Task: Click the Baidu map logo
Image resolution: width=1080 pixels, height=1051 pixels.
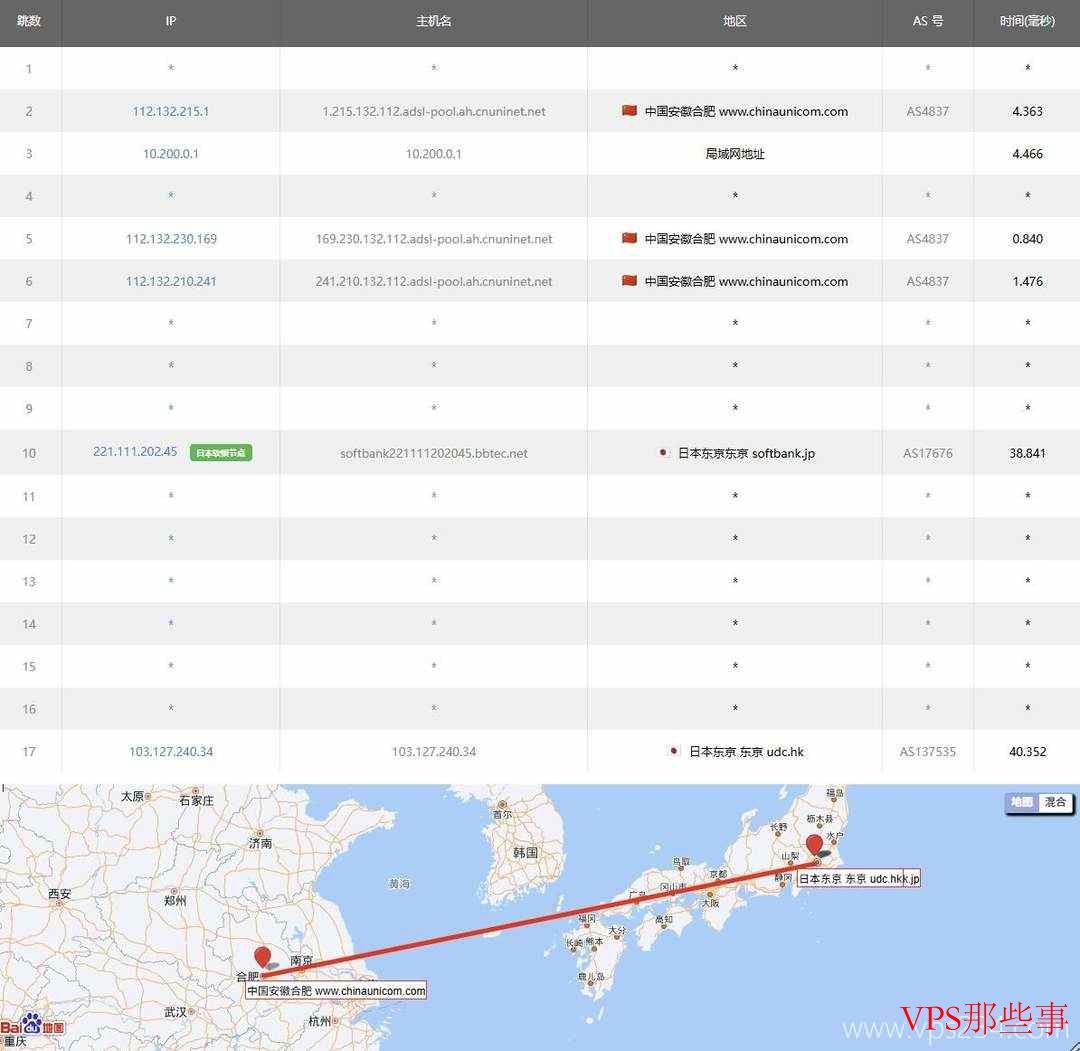Action: point(32,1025)
